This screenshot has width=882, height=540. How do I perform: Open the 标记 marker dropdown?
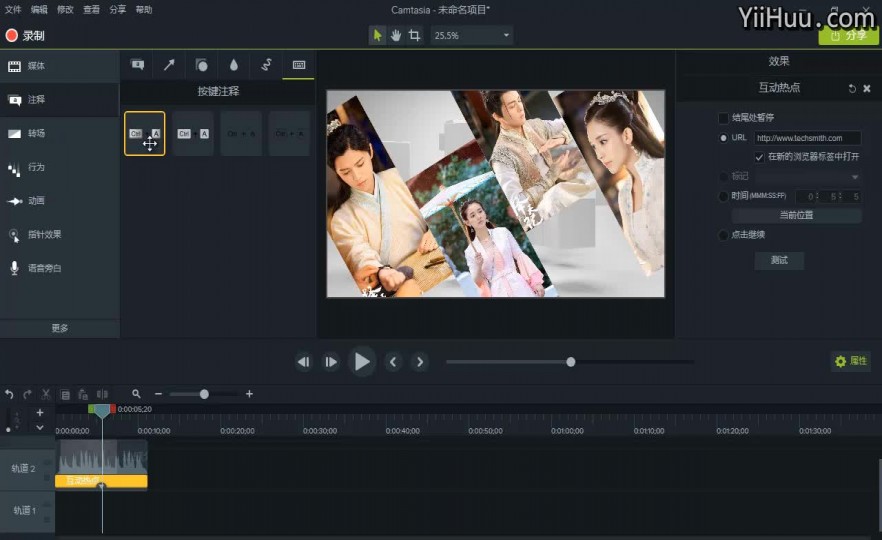pos(807,177)
